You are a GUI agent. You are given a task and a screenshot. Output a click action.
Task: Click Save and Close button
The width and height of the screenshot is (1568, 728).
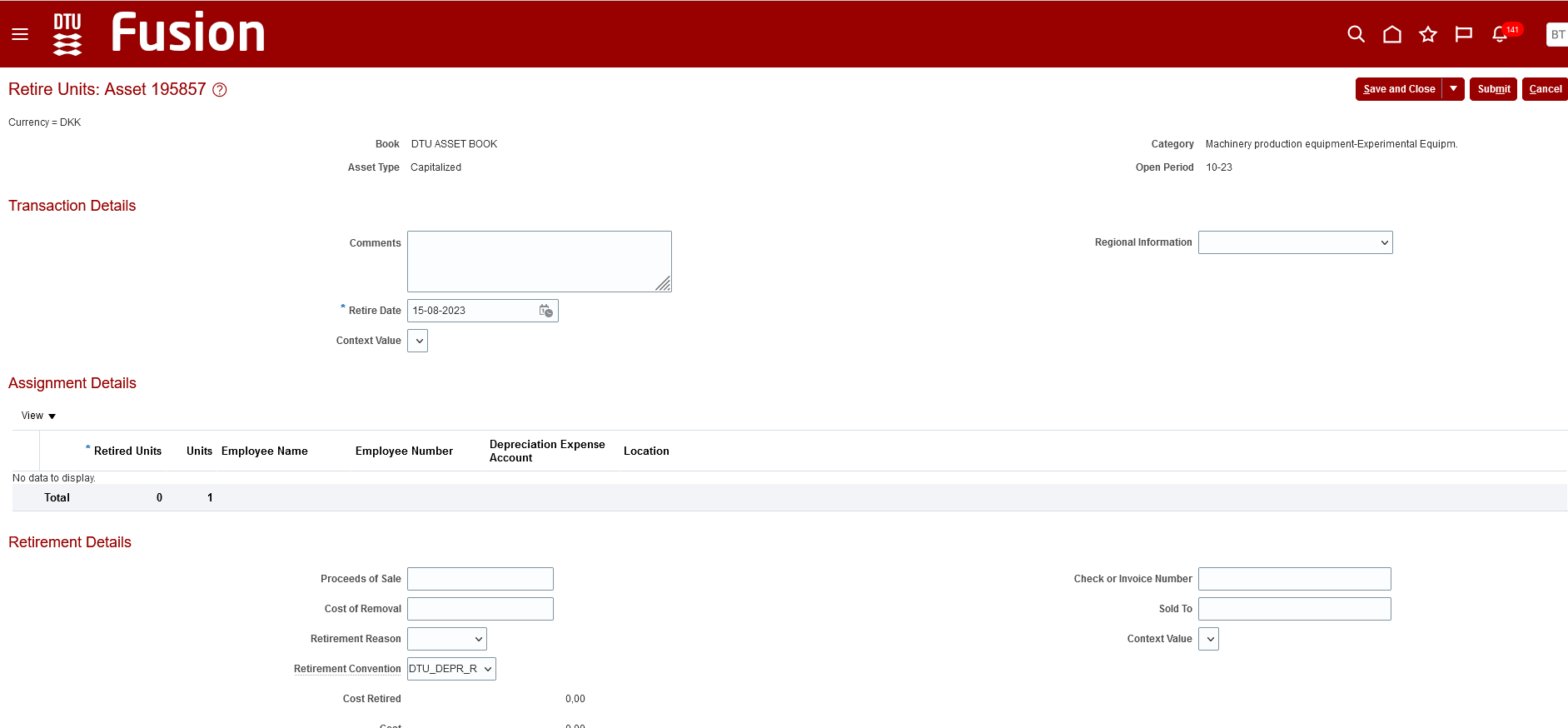pos(1399,89)
